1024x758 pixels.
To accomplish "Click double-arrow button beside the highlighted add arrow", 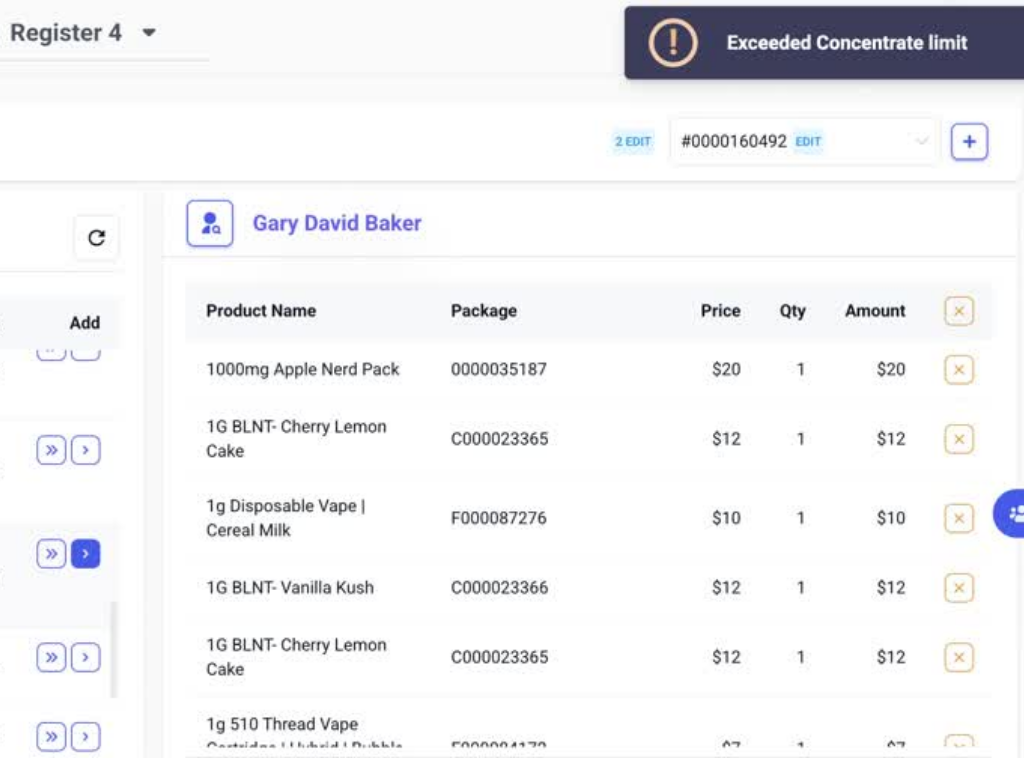I will (51, 553).
